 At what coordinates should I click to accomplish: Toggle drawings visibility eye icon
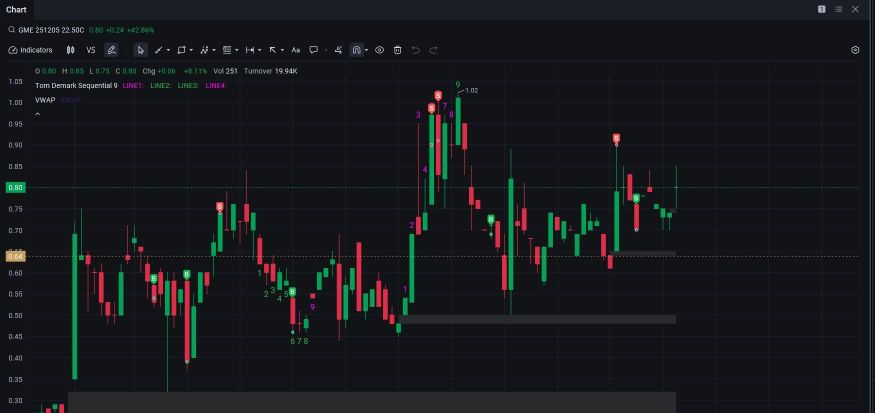point(379,50)
